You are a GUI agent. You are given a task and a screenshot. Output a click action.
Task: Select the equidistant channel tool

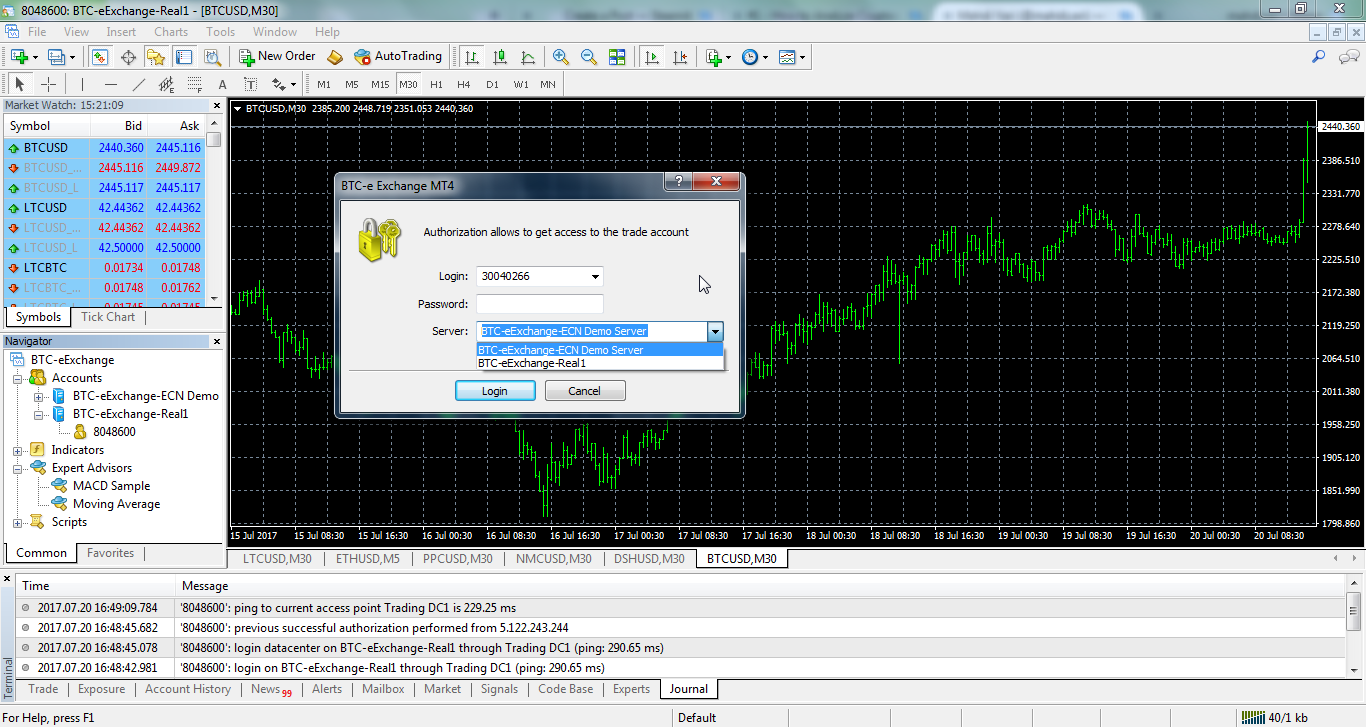coord(167,84)
